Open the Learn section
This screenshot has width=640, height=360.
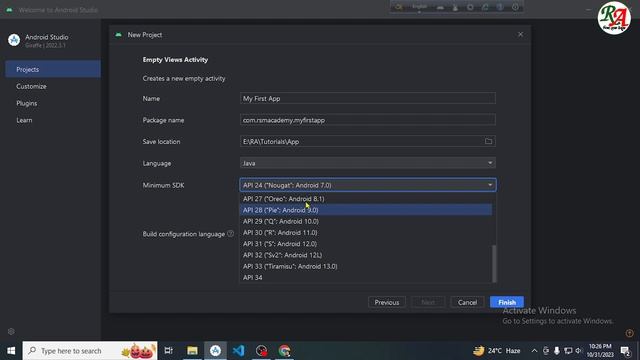point(24,120)
